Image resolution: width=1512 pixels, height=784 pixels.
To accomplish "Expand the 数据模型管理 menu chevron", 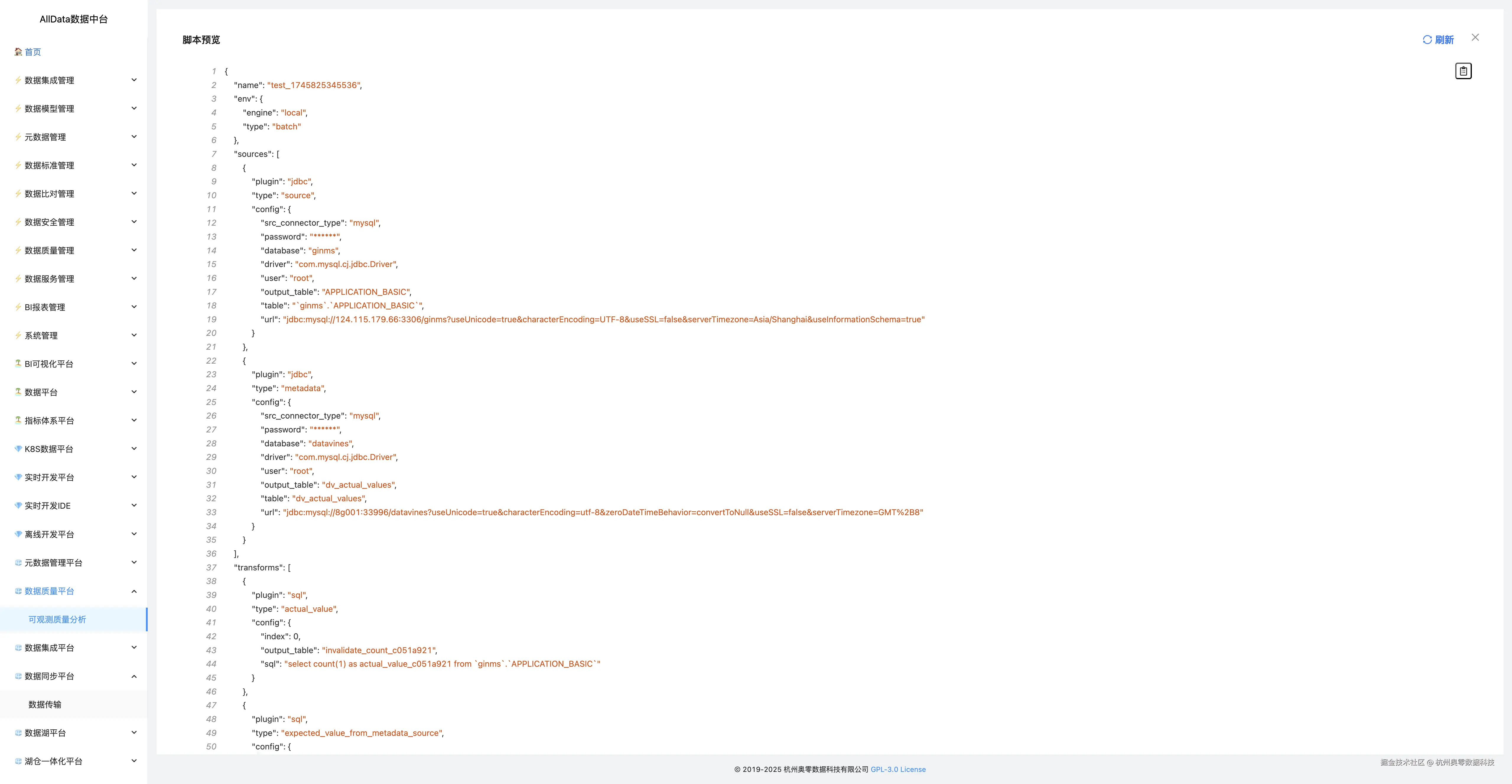I will tap(134, 109).
